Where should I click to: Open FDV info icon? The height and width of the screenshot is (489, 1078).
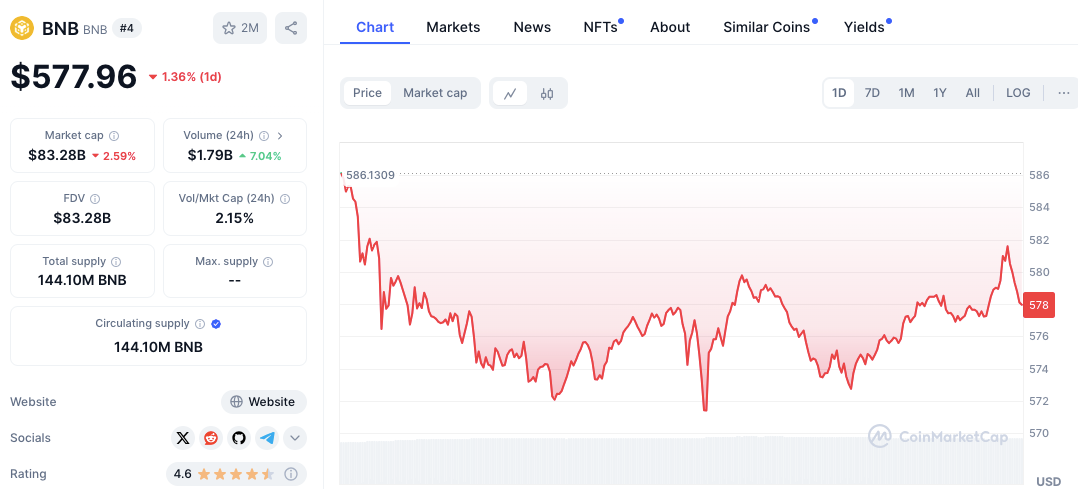coord(95,199)
